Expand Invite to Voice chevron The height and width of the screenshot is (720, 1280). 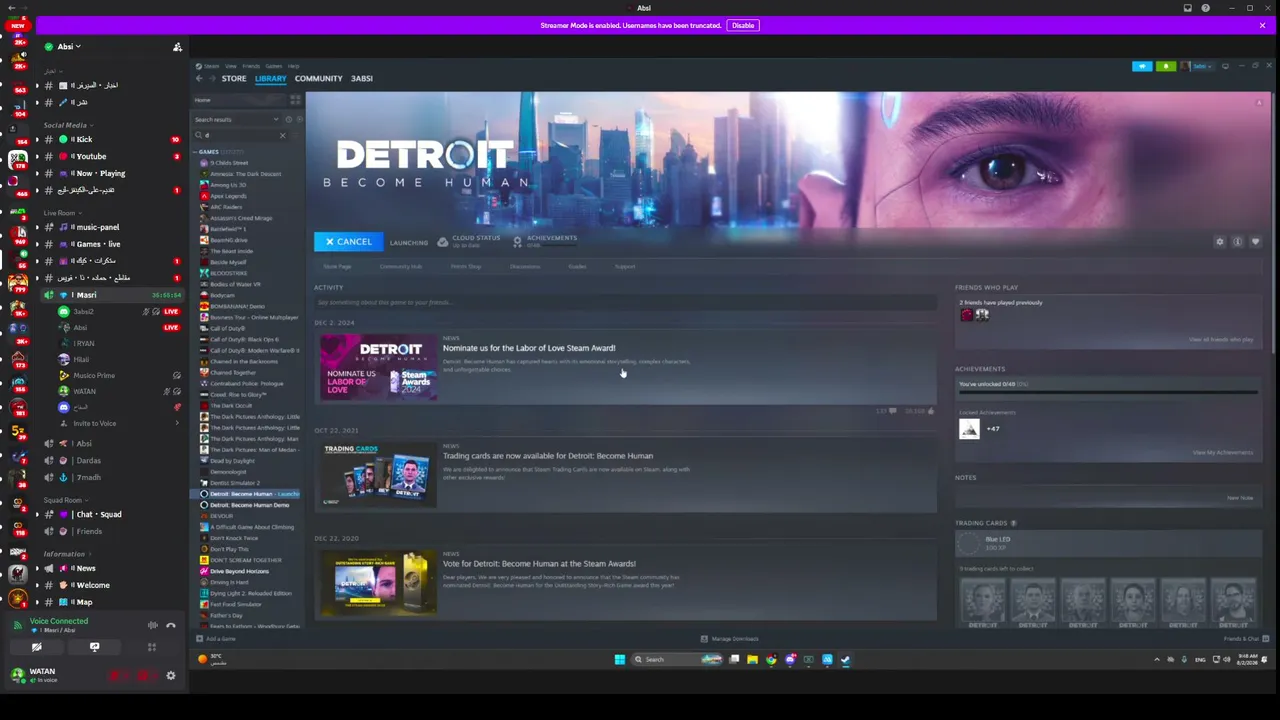click(x=177, y=423)
